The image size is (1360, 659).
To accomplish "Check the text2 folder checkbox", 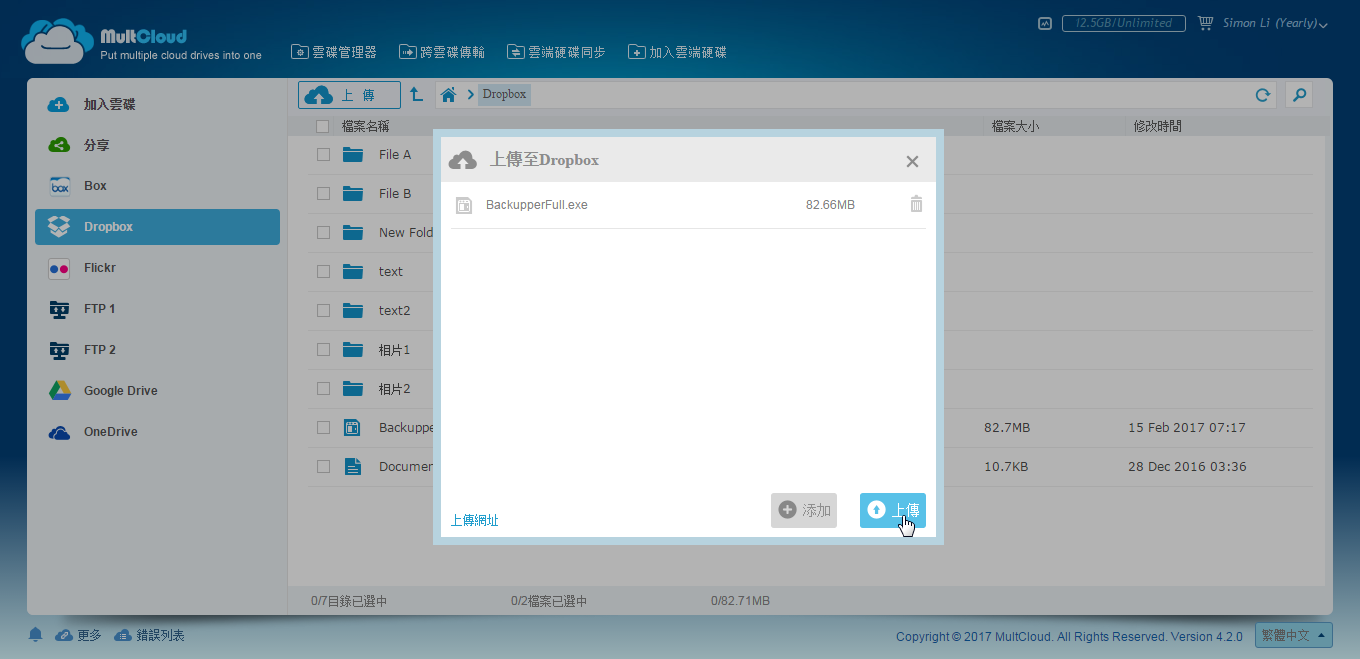I will click(323, 311).
